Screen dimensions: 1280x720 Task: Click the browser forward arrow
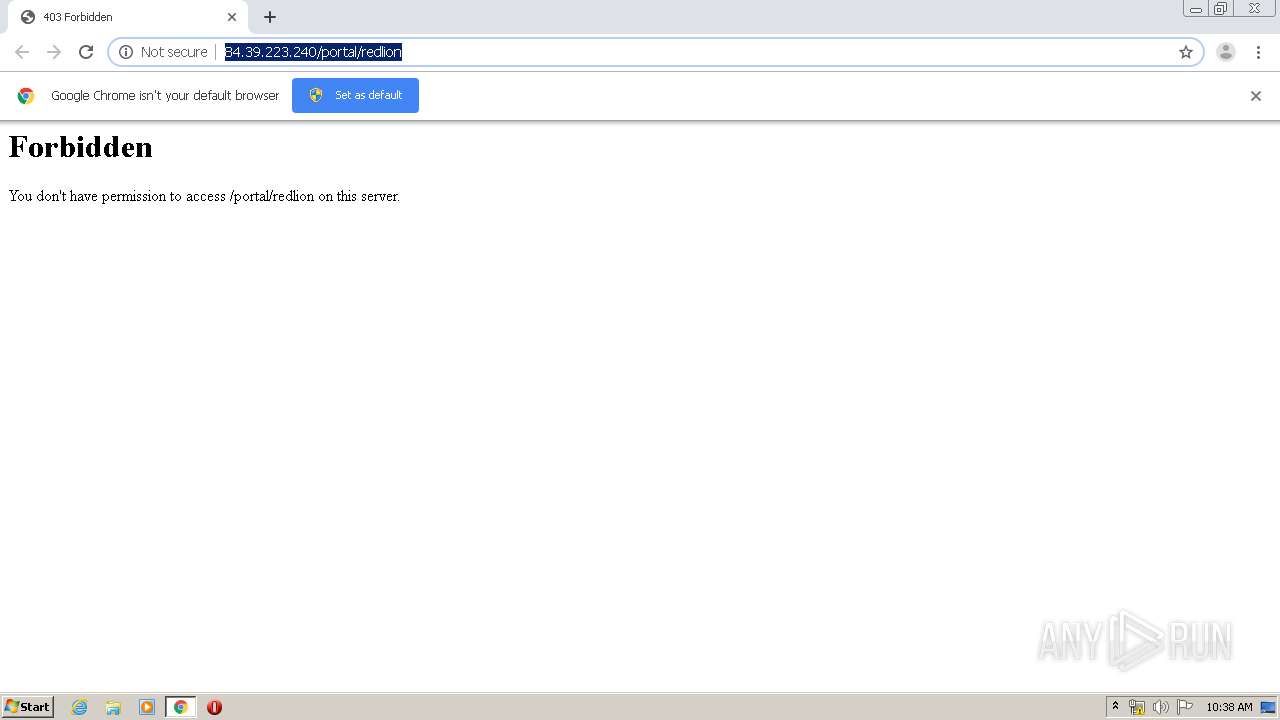point(54,52)
